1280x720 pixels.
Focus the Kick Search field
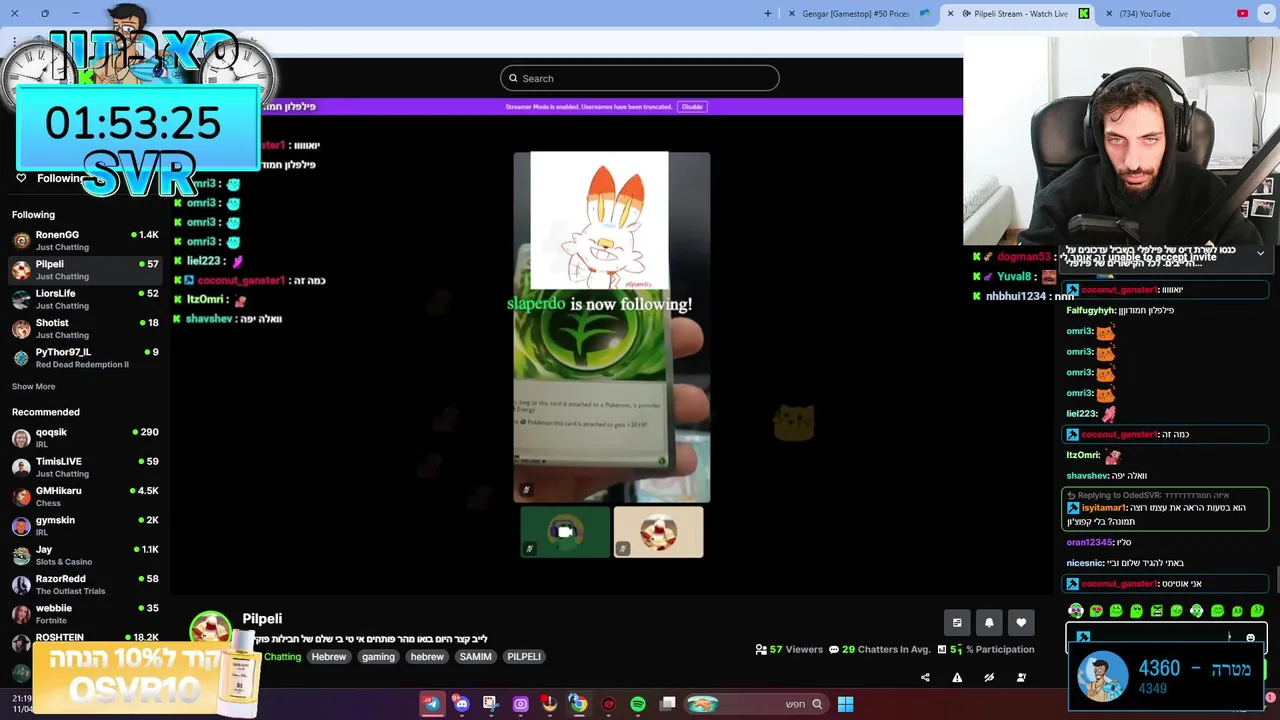click(640, 78)
